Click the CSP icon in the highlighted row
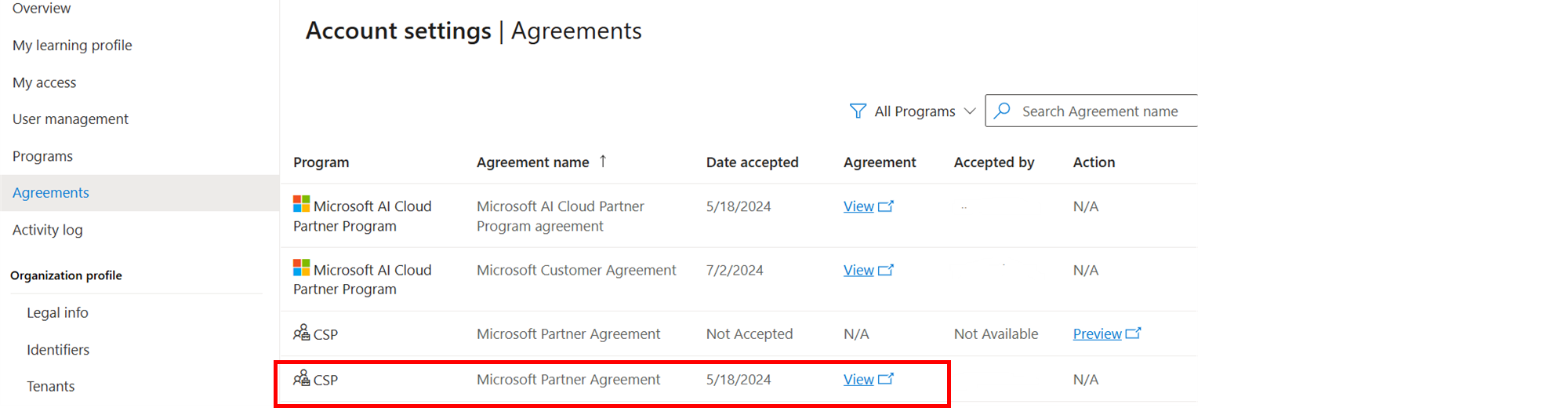This screenshot has width=1568, height=408. pos(301,379)
